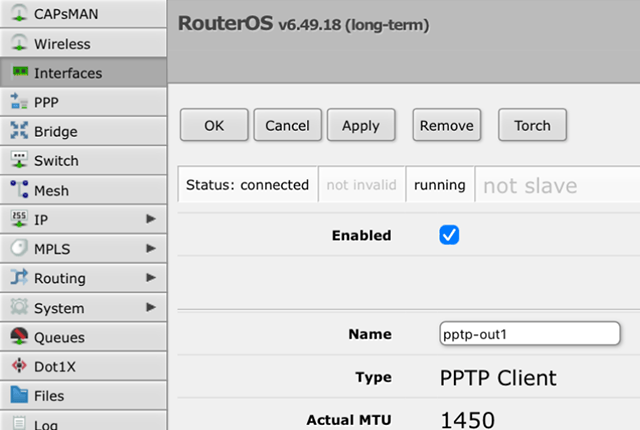
Task: Expand the IP submenu arrow
Action: point(151,219)
